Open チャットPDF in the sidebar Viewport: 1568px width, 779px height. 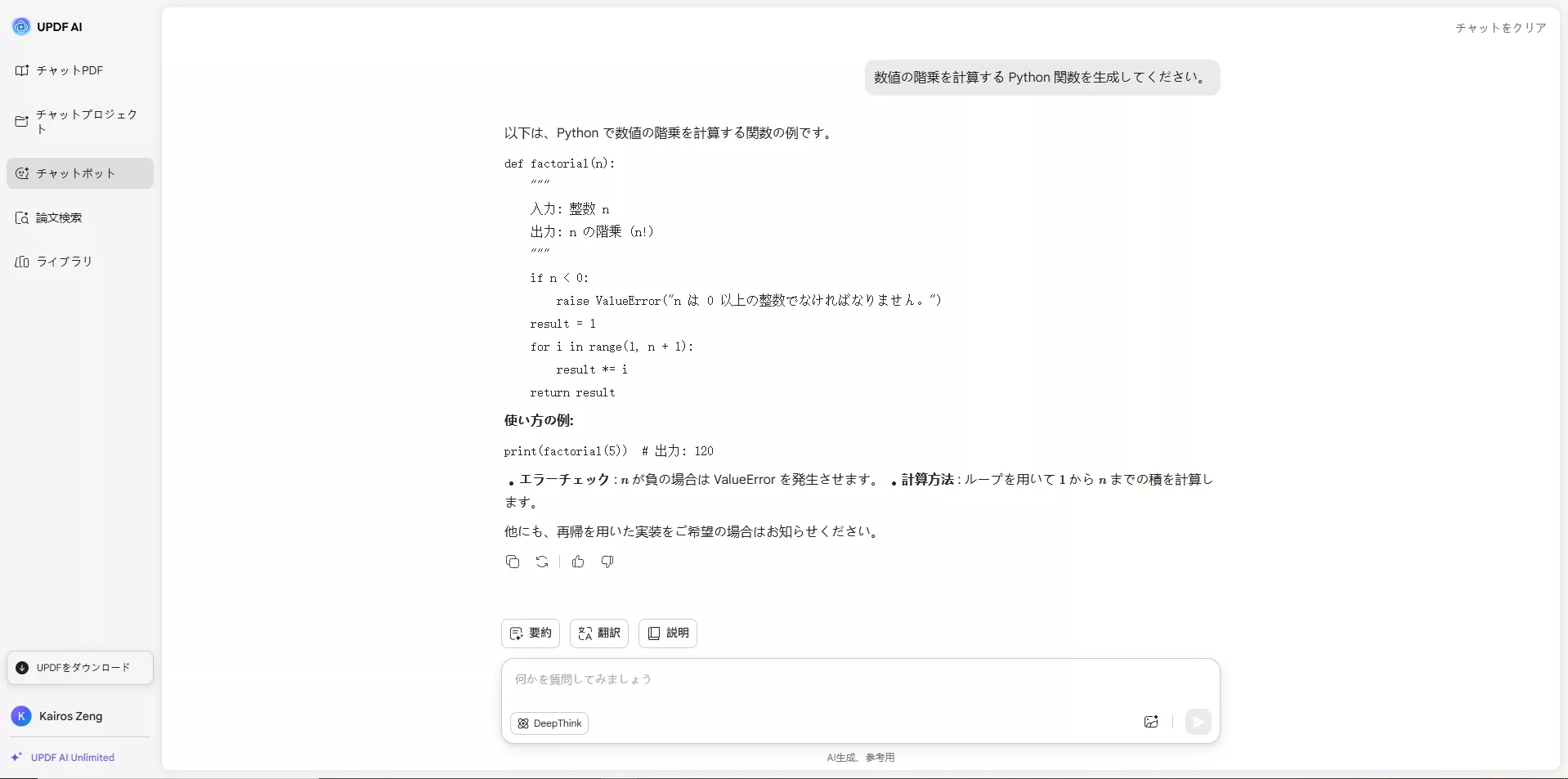(79, 70)
